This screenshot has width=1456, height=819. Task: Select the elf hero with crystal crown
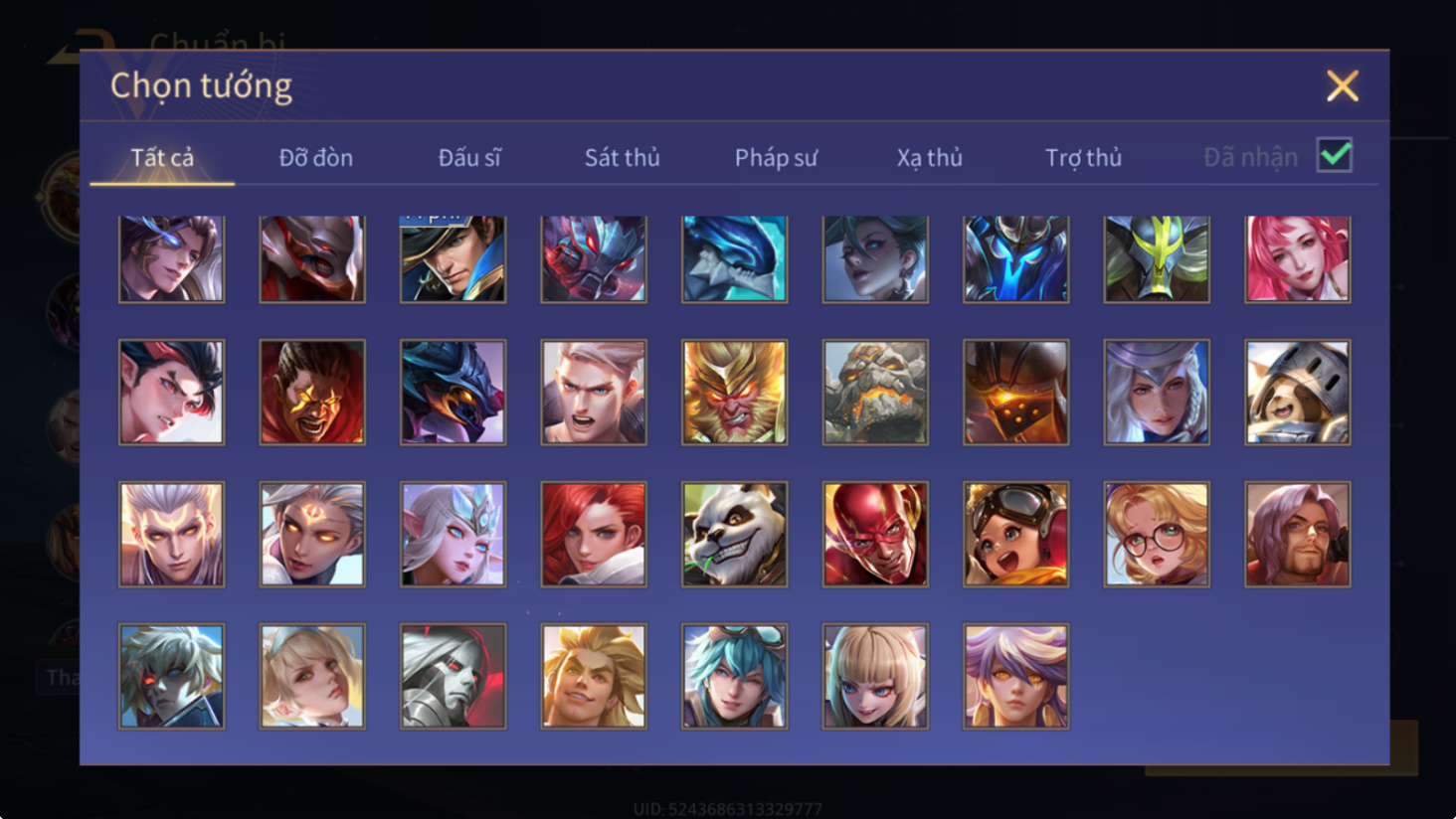[x=453, y=534]
